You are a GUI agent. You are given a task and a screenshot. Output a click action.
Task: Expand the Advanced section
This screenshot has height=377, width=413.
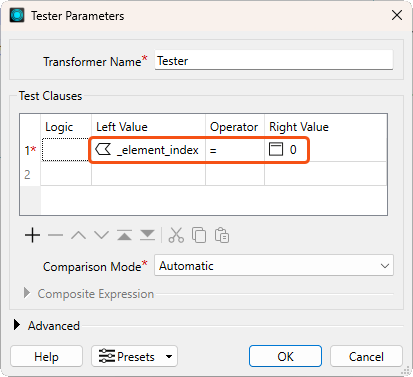[17, 325]
